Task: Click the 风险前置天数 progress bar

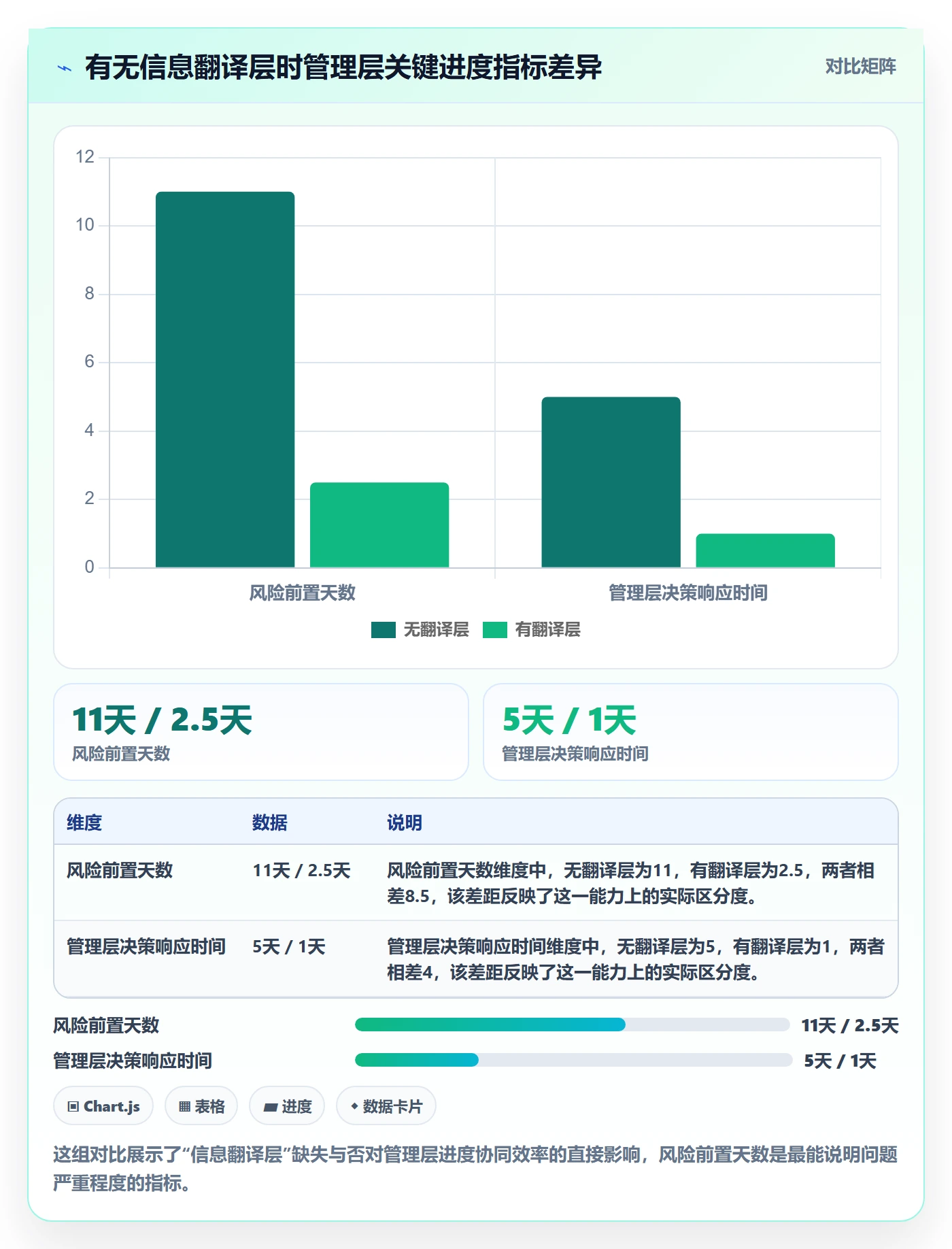Action: [x=573, y=1025]
